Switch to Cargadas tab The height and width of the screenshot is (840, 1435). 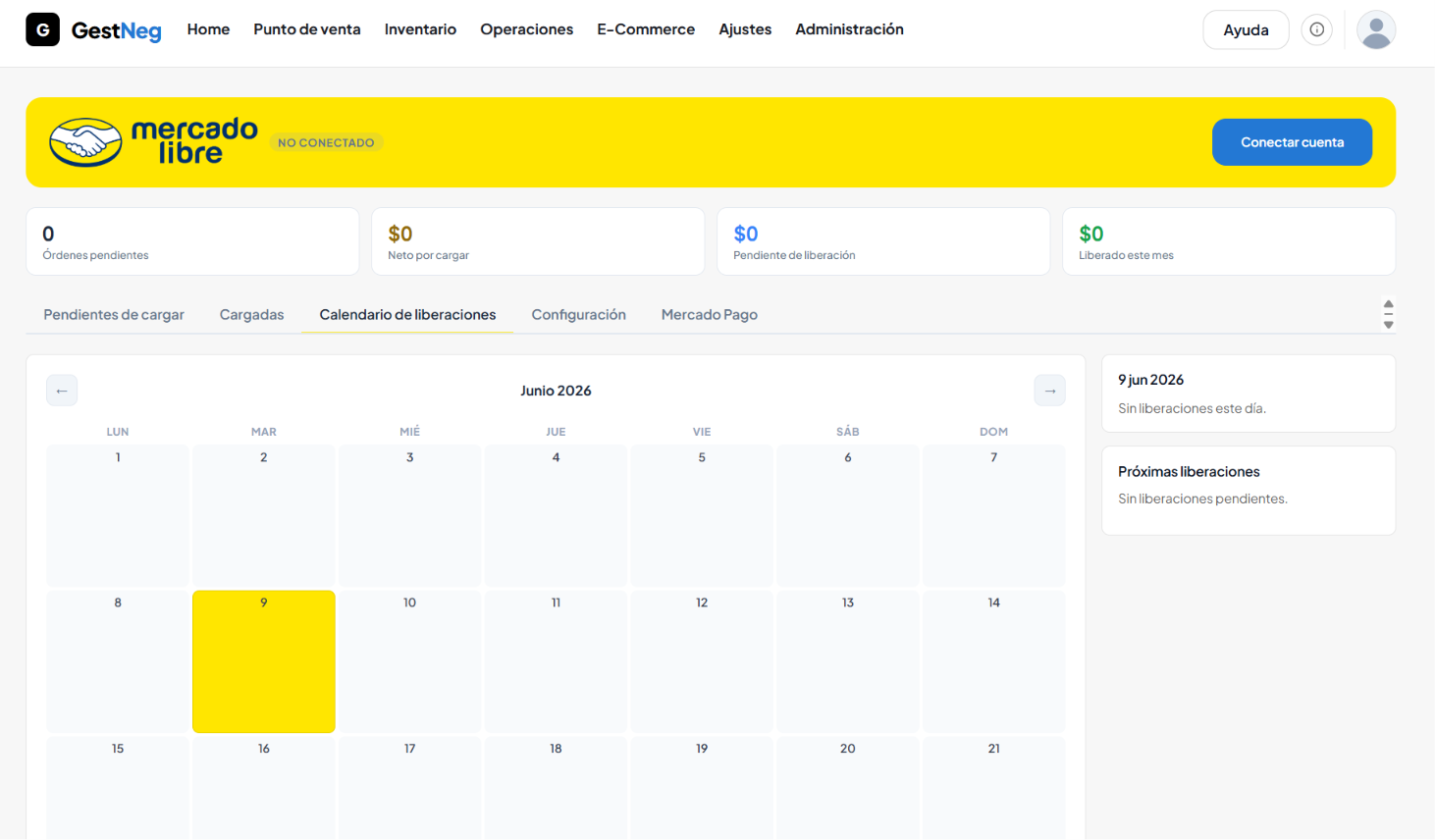pyautogui.click(x=252, y=315)
